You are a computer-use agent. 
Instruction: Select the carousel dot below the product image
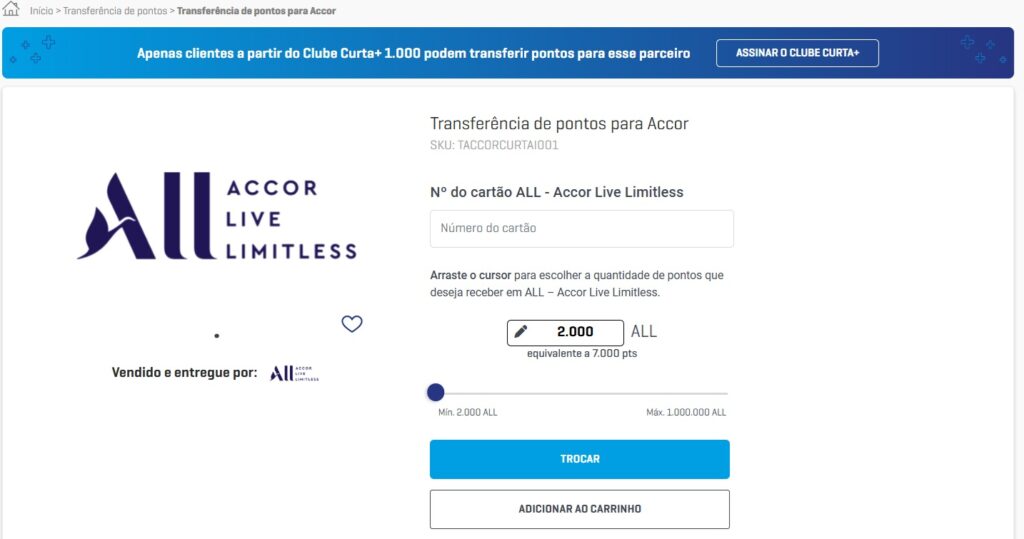pos(217,336)
